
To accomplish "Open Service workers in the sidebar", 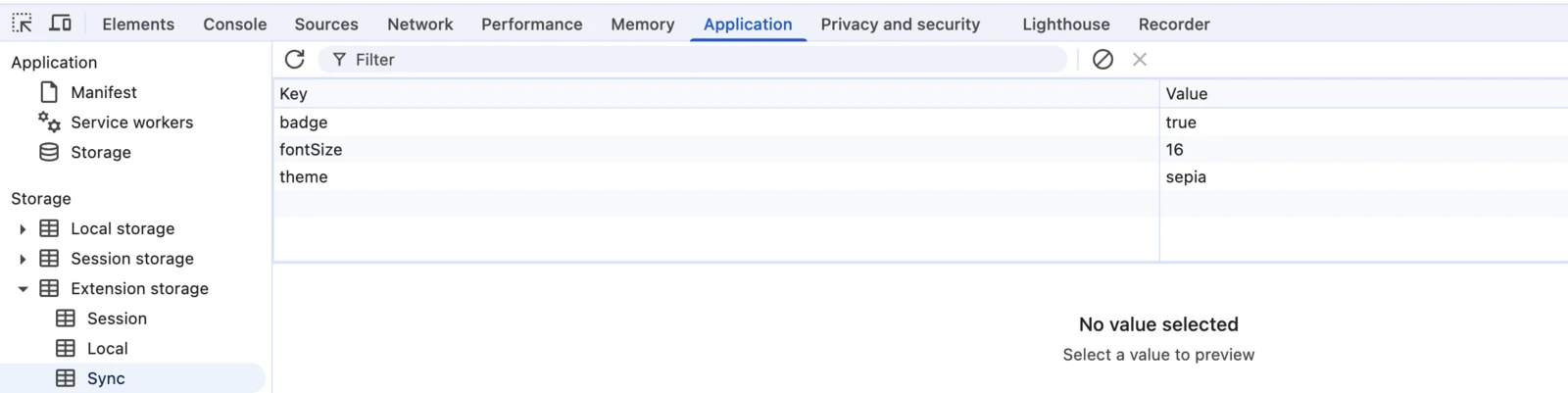I will point(131,123).
